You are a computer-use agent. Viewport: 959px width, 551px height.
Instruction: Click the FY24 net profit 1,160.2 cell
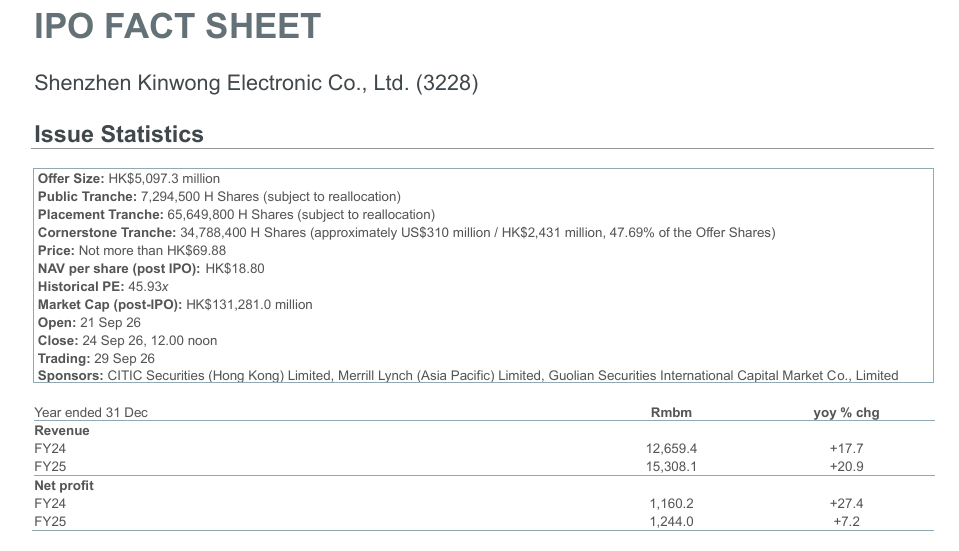click(671, 503)
